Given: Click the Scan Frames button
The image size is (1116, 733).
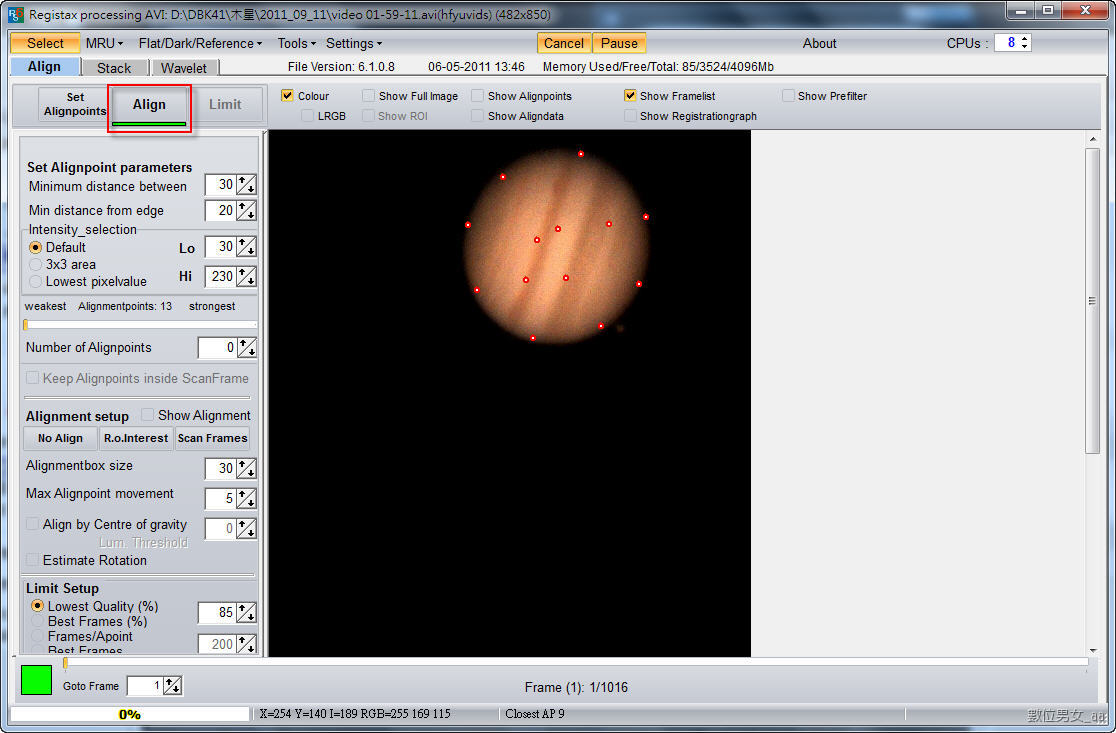Looking at the screenshot, I should tap(212, 438).
